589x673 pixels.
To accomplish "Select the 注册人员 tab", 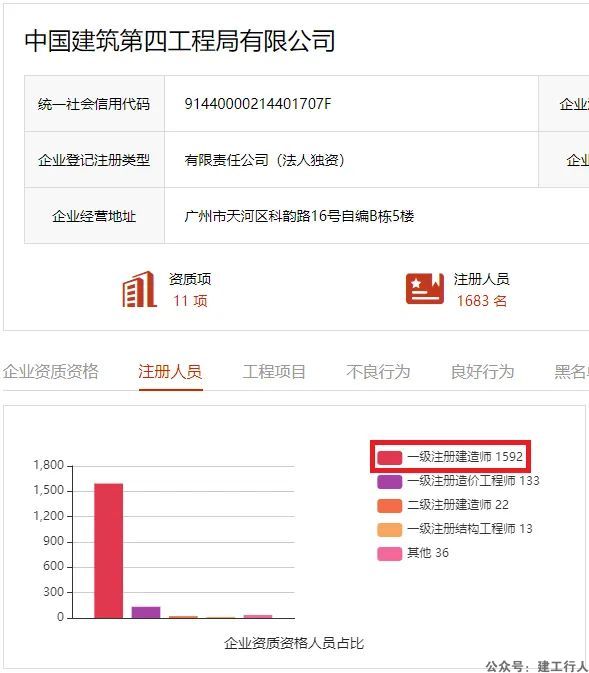I will [x=170, y=372].
